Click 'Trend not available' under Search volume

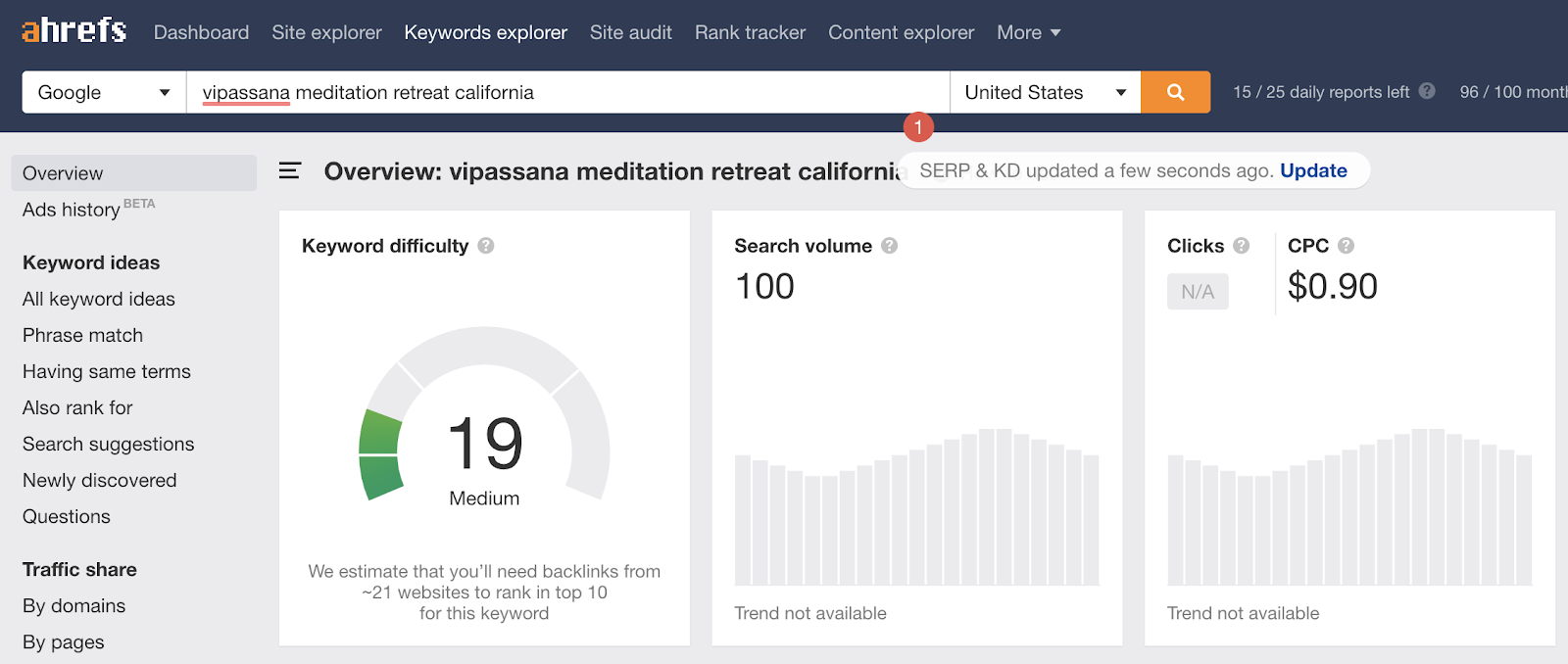(810, 613)
